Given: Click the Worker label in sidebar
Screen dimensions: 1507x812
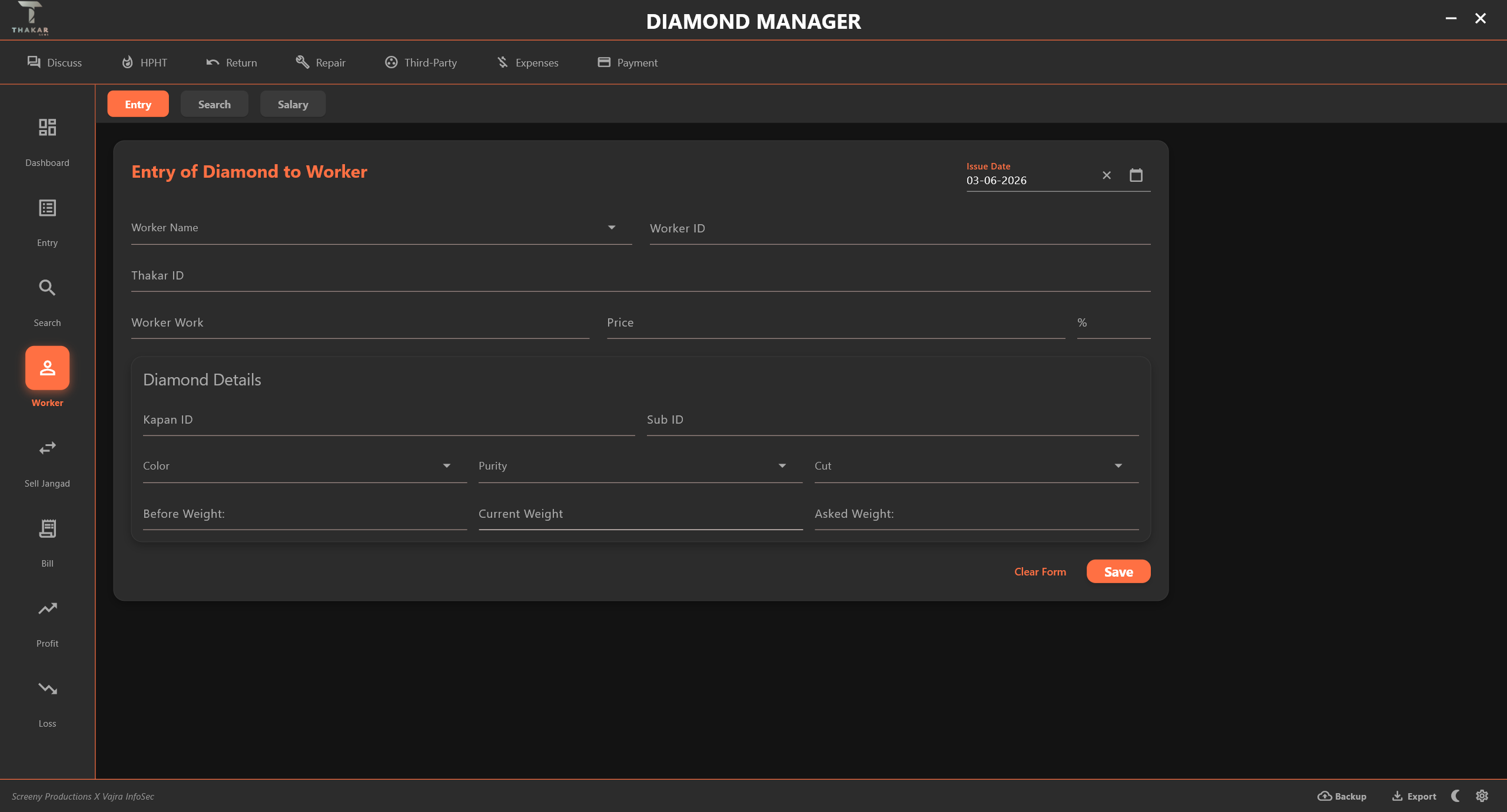Looking at the screenshot, I should (x=47, y=402).
